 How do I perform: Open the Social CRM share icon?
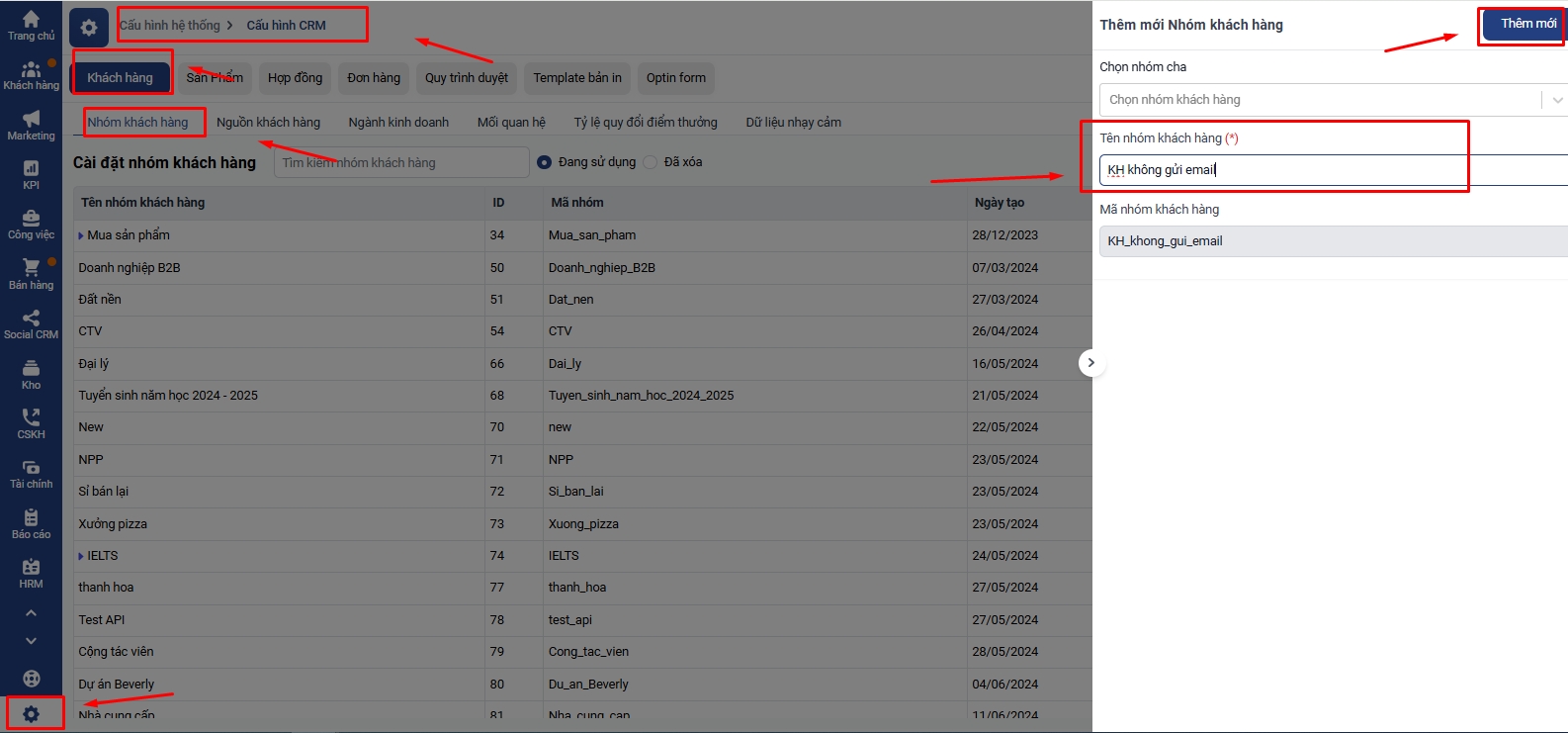[31, 319]
